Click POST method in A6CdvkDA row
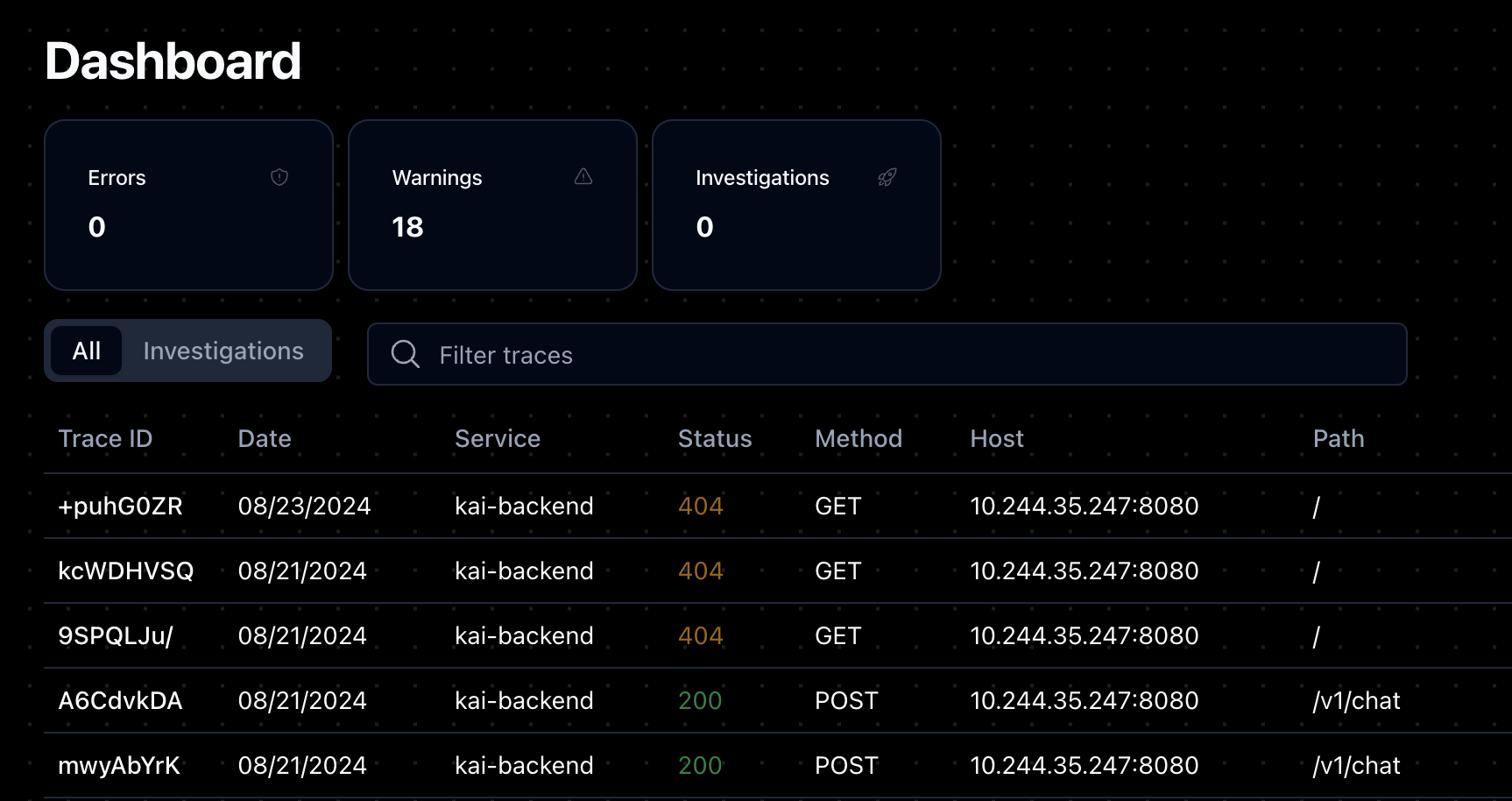 point(846,700)
